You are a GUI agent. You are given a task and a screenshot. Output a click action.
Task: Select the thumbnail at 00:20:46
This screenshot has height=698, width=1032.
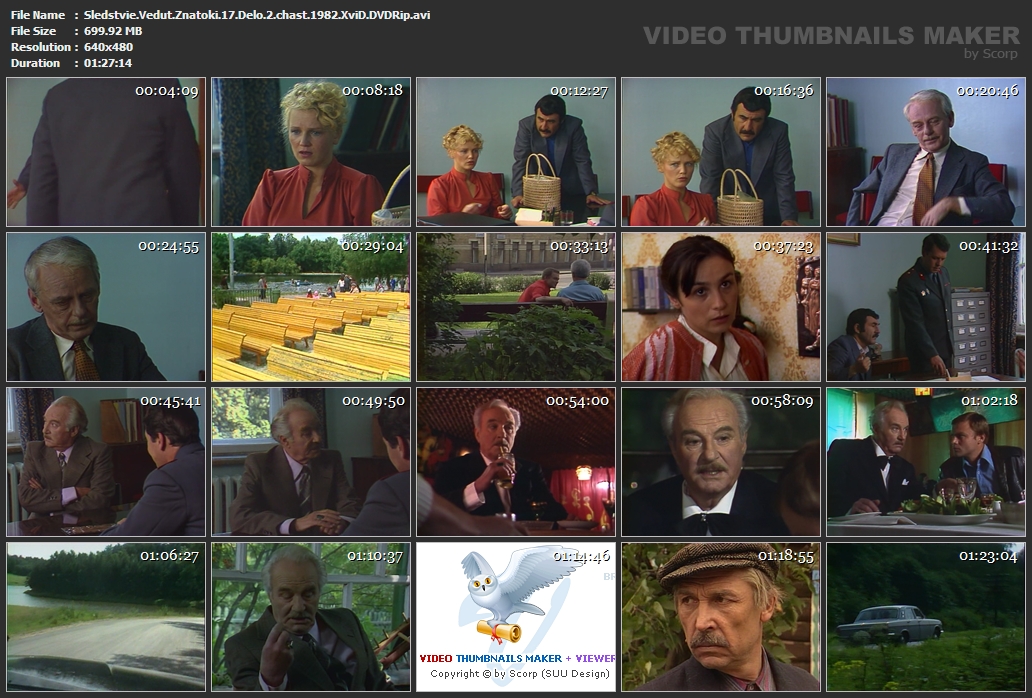coord(925,152)
